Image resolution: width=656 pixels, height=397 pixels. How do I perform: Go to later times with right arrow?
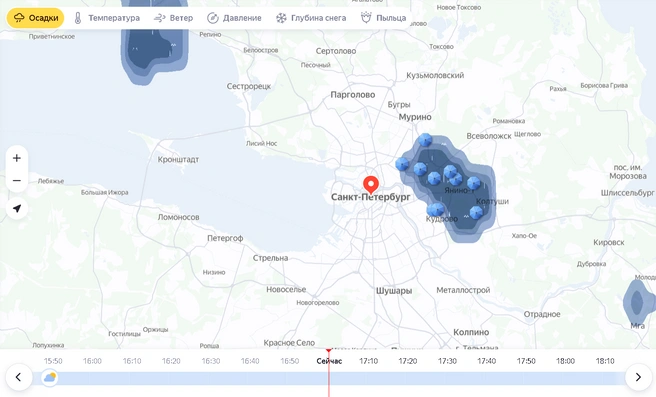click(x=638, y=377)
